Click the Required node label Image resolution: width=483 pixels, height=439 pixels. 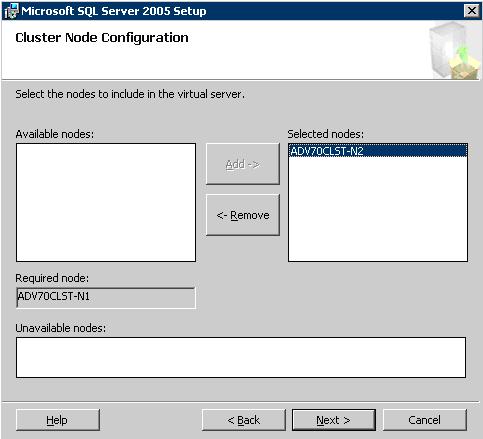(x=52, y=278)
